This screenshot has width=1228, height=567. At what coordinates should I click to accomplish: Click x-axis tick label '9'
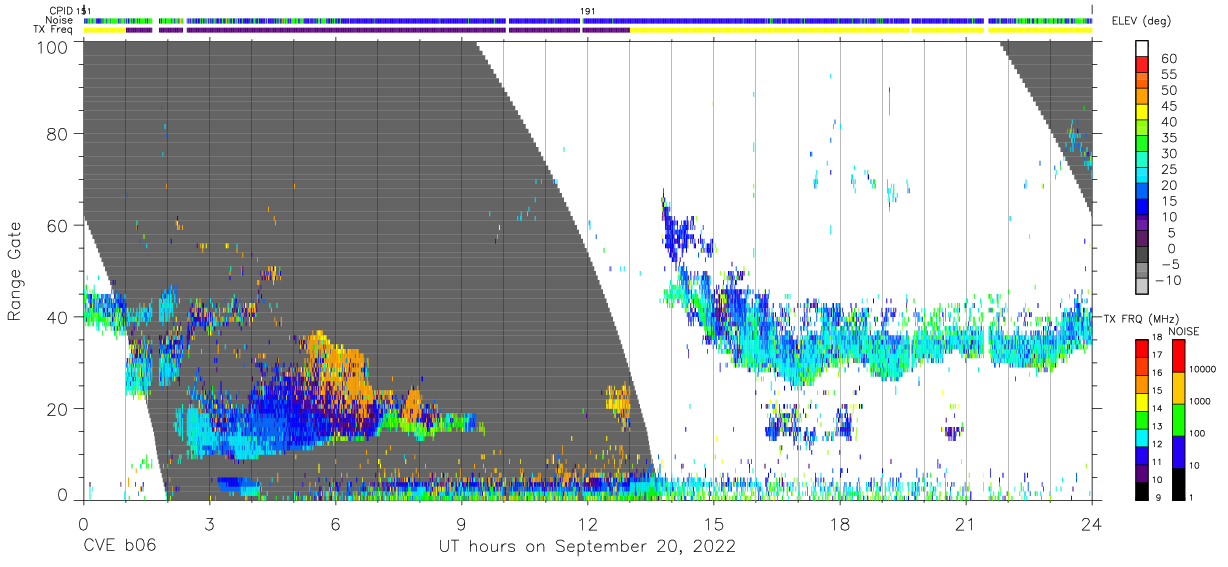[461, 523]
